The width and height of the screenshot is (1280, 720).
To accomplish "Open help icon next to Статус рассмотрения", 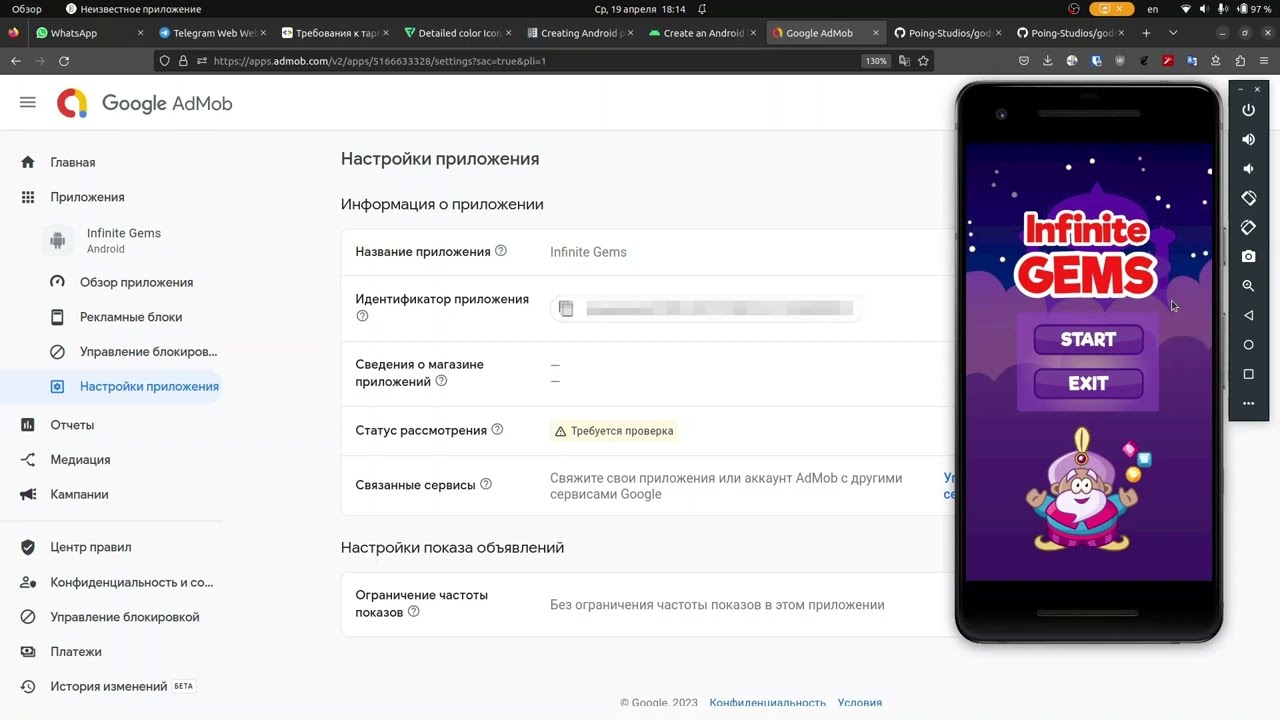I will pos(497,430).
